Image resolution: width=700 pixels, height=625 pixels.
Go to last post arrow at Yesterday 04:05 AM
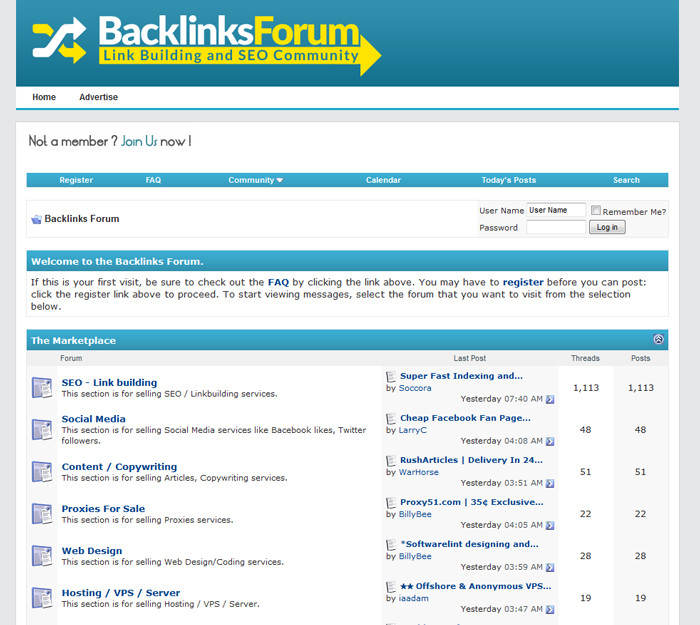tap(550, 525)
